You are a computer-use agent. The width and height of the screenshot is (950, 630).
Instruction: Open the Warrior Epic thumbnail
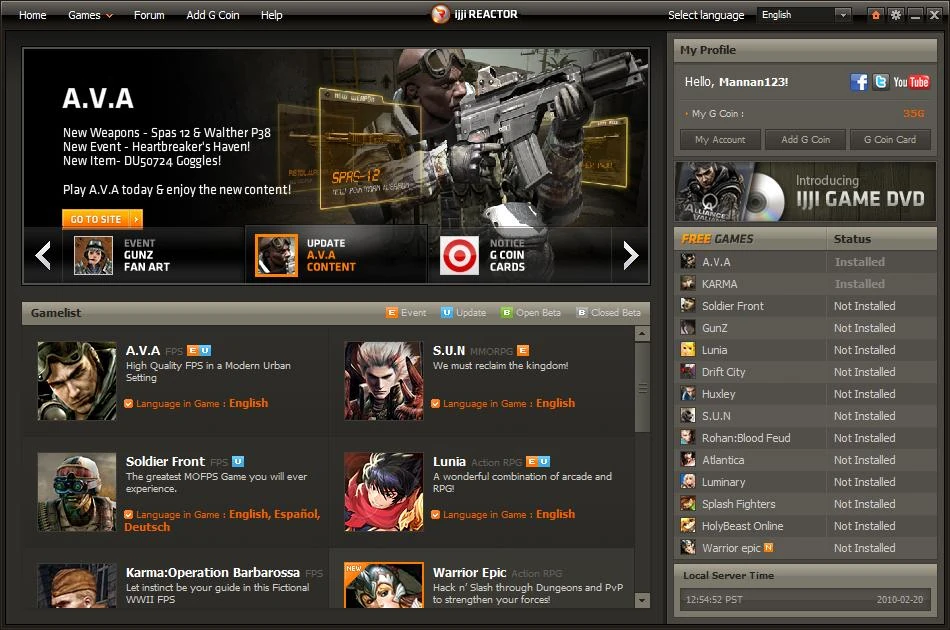click(x=384, y=585)
